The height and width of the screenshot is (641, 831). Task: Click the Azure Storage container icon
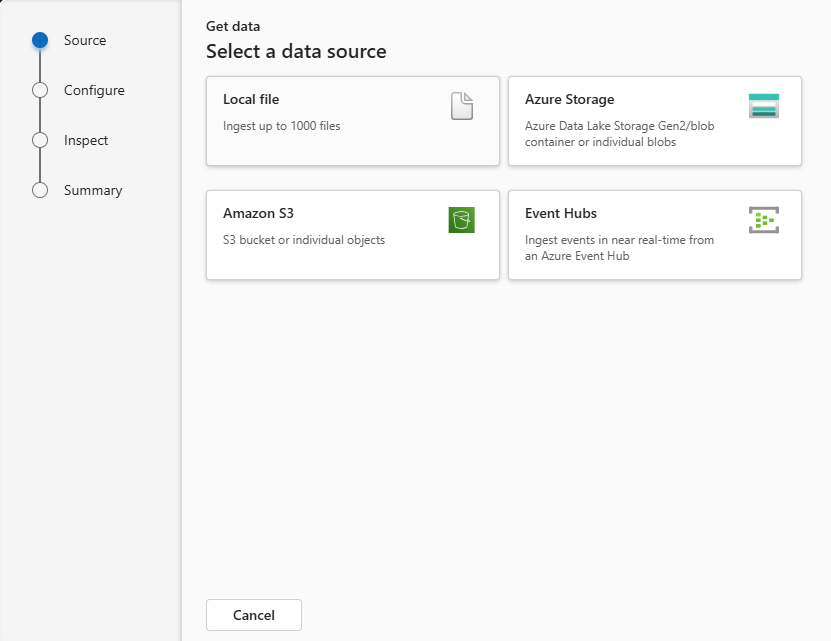click(x=763, y=106)
